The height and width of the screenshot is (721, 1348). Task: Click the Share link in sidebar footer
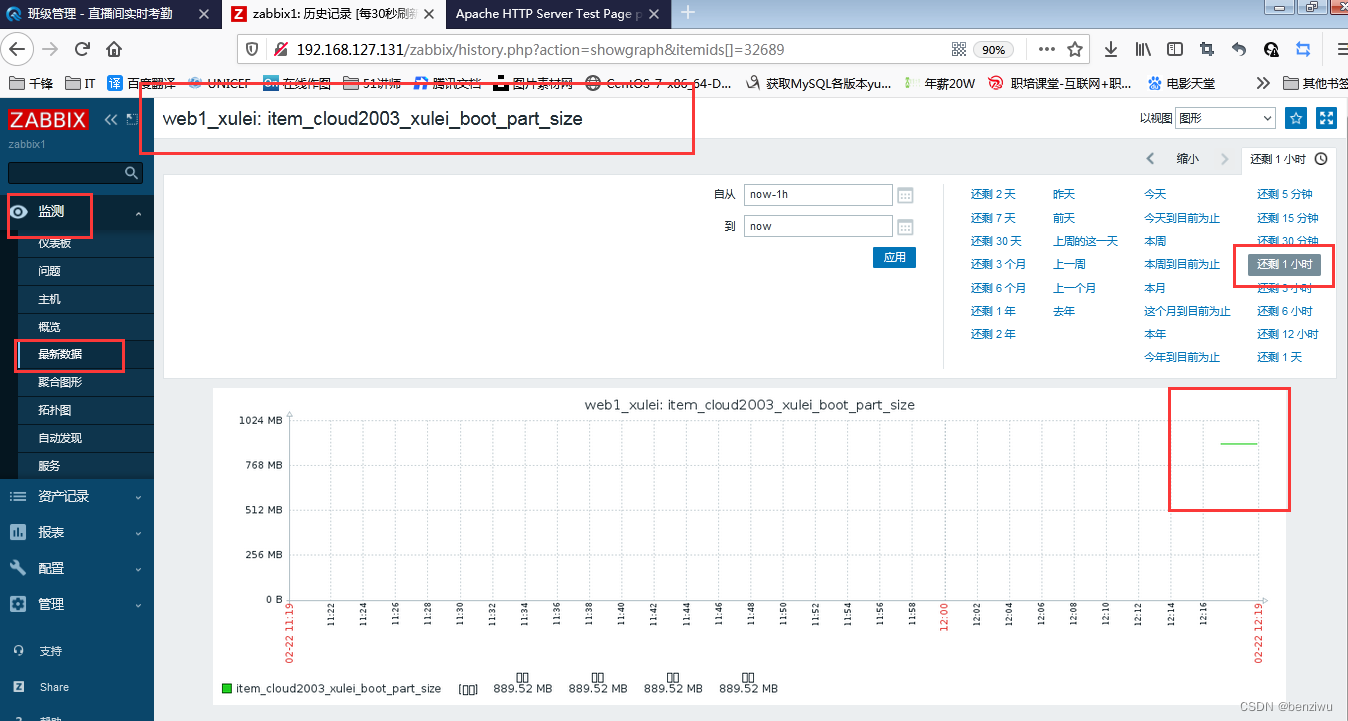pos(54,687)
